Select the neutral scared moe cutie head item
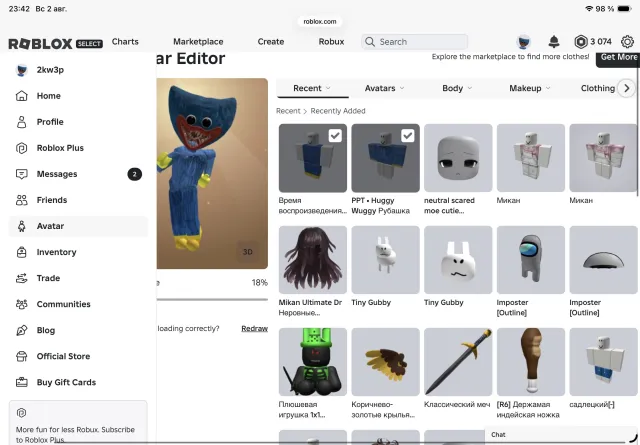Viewport: 640px width, 445px height. click(x=458, y=158)
